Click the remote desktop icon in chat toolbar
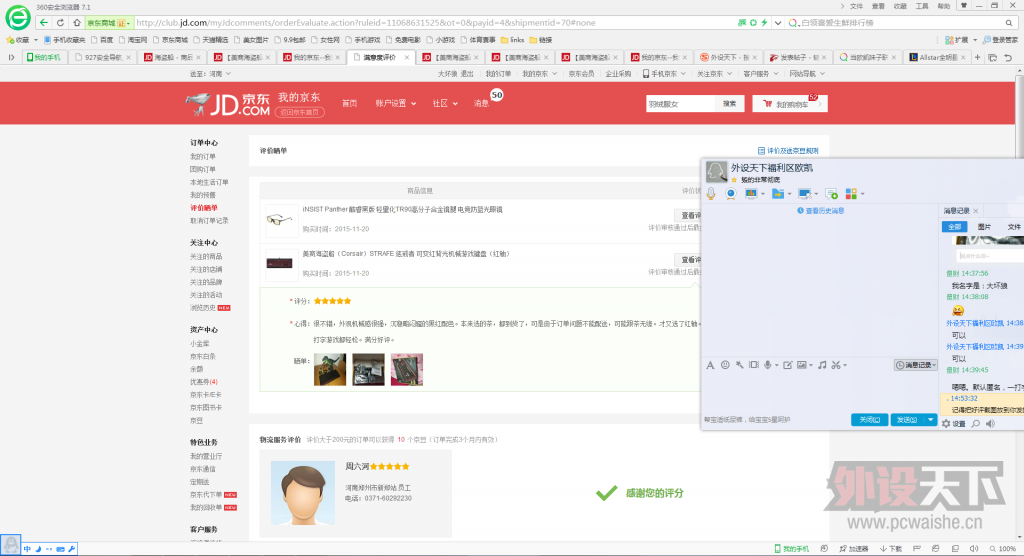 805,193
